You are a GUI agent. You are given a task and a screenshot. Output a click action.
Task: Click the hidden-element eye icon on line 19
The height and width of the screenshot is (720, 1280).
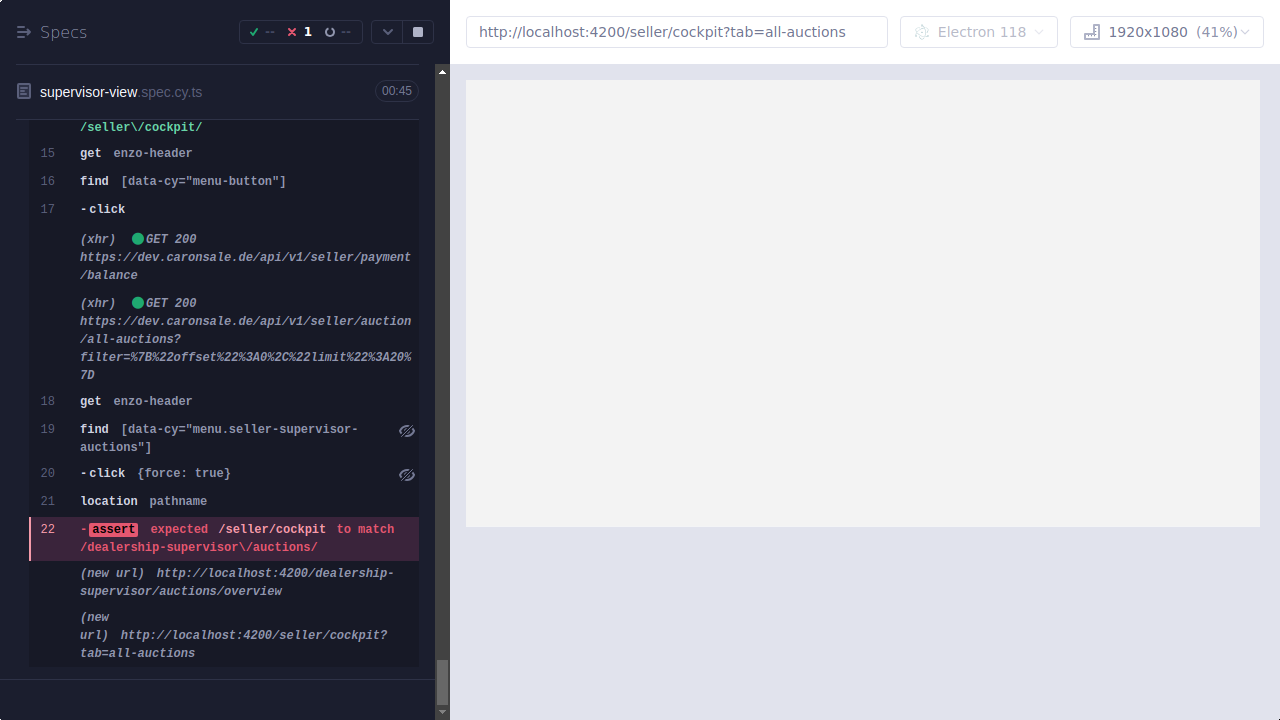pos(407,430)
